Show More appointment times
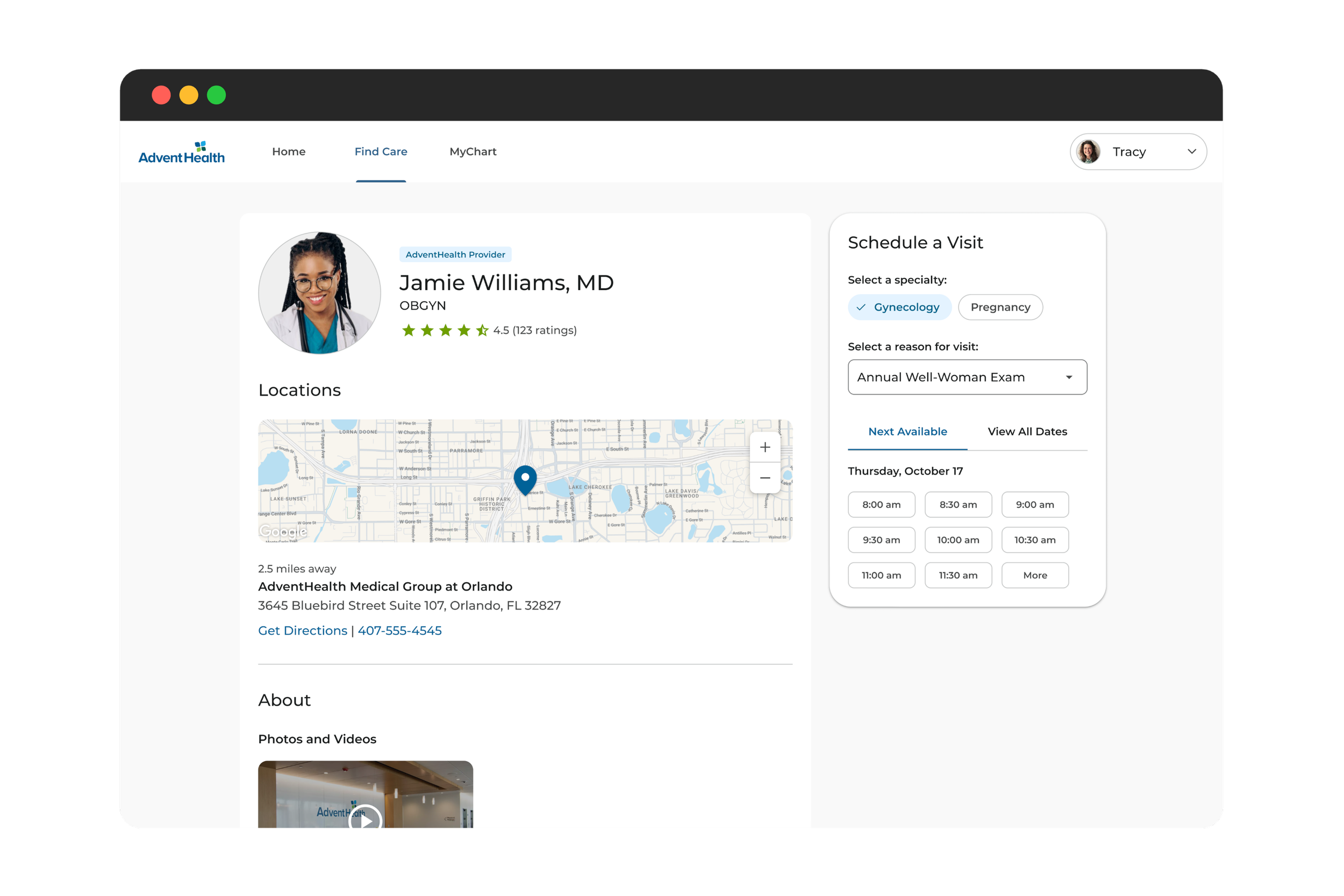Image resolution: width=1344 pixels, height=896 pixels. click(x=1035, y=576)
